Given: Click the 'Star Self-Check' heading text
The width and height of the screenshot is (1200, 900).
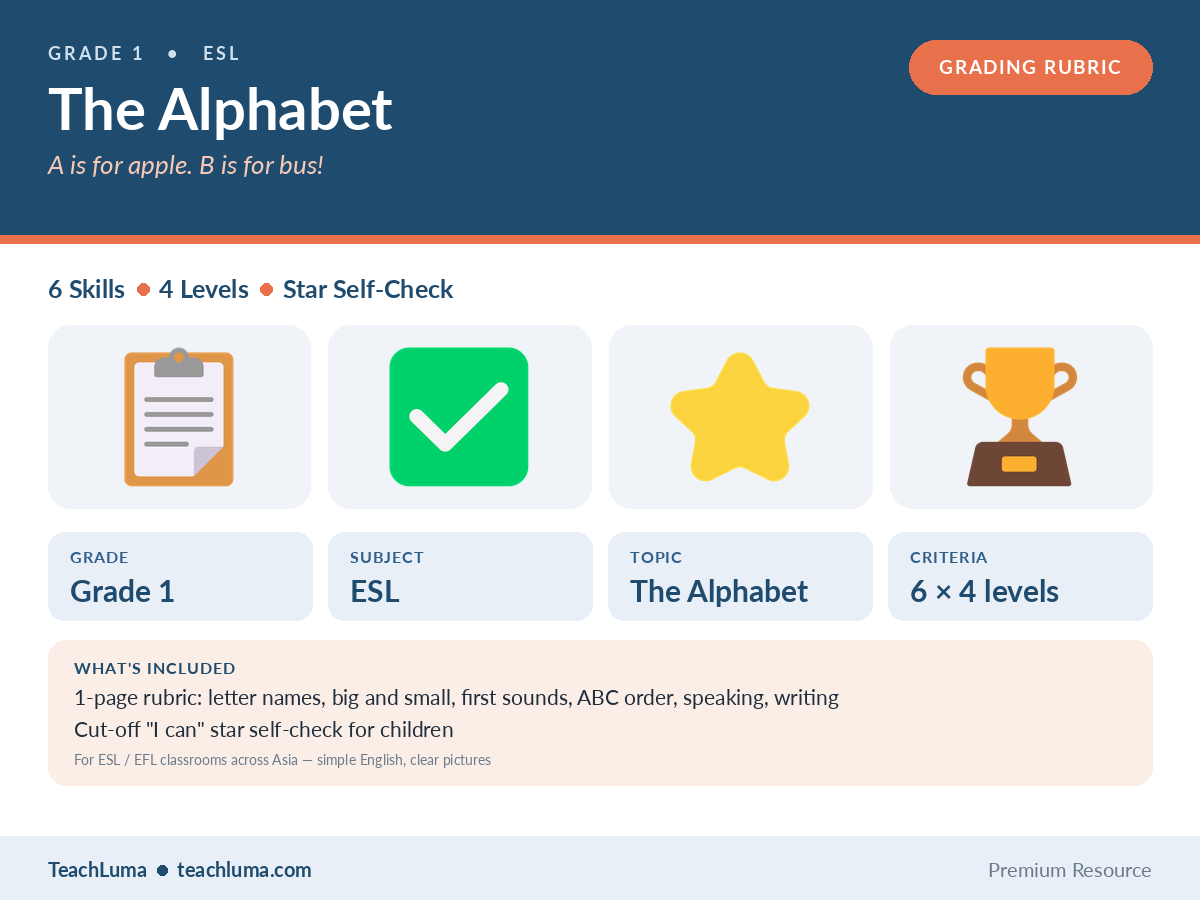Looking at the screenshot, I should coord(368,290).
